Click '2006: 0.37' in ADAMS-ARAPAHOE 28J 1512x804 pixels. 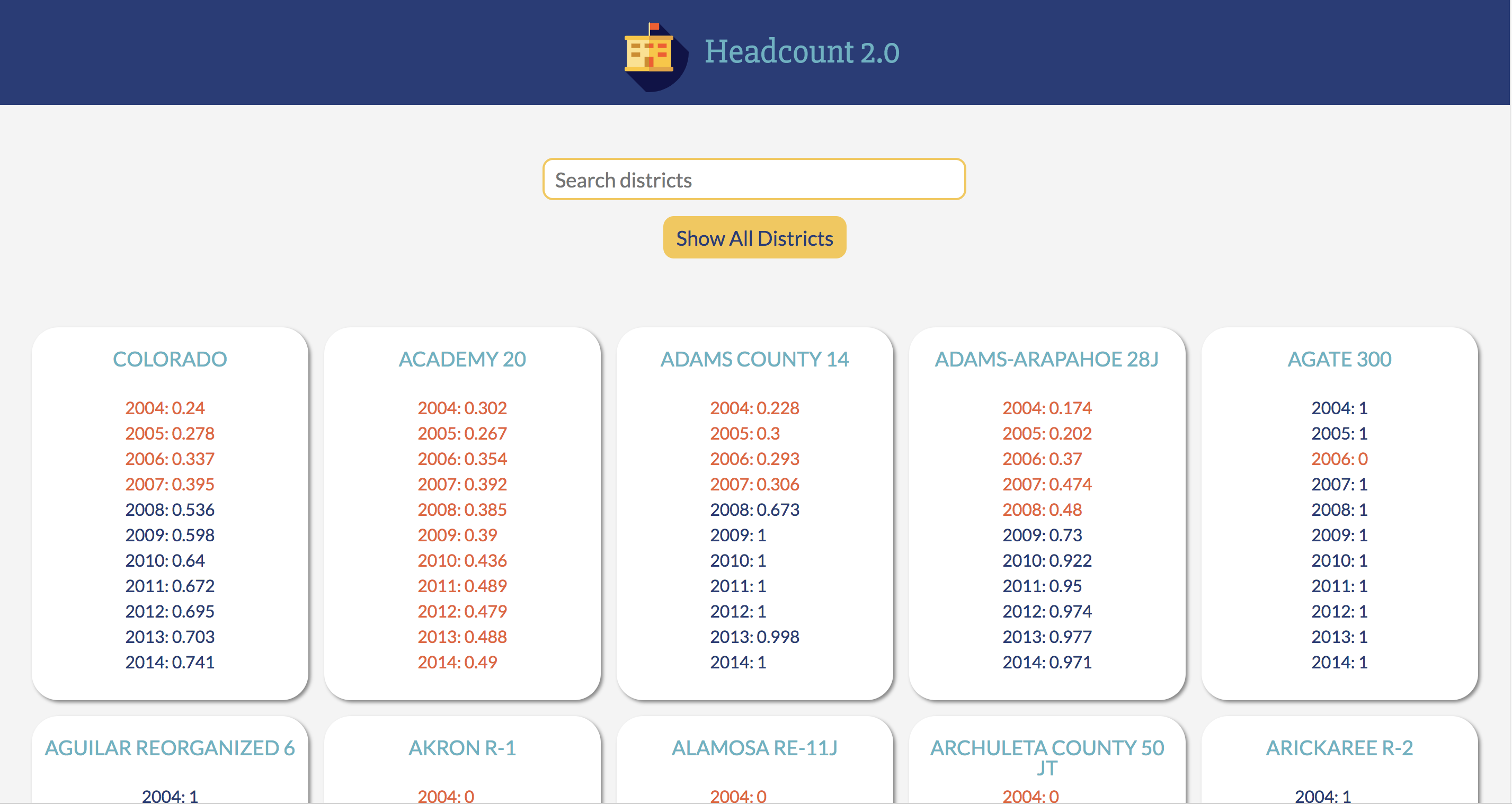(x=1043, y=459)
